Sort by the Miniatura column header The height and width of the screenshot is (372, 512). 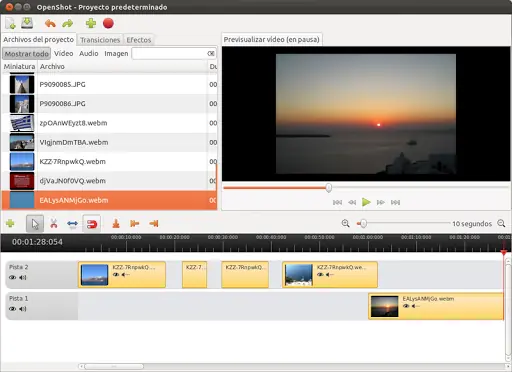tap(19, 67)
